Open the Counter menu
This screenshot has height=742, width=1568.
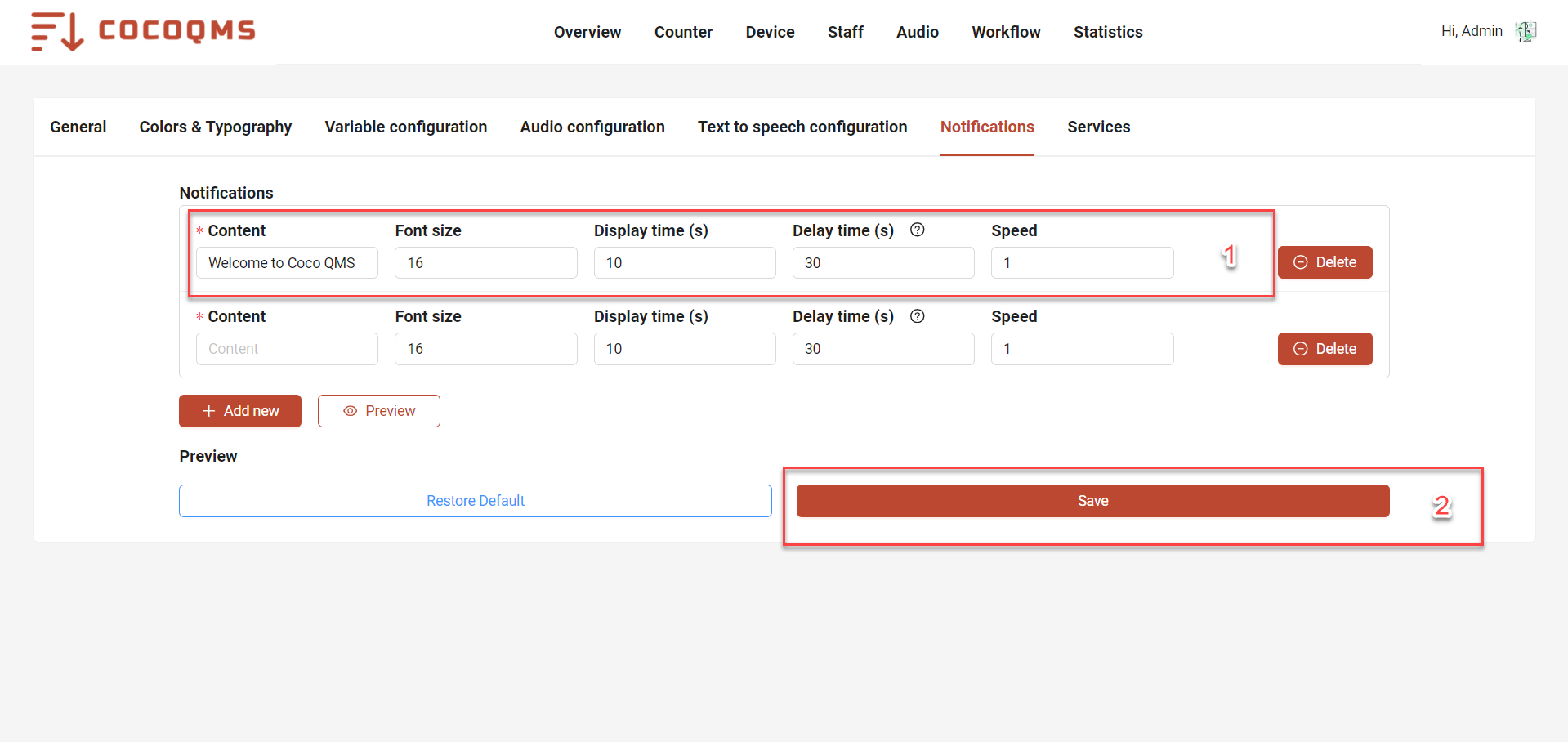click(x=683, y=32)
